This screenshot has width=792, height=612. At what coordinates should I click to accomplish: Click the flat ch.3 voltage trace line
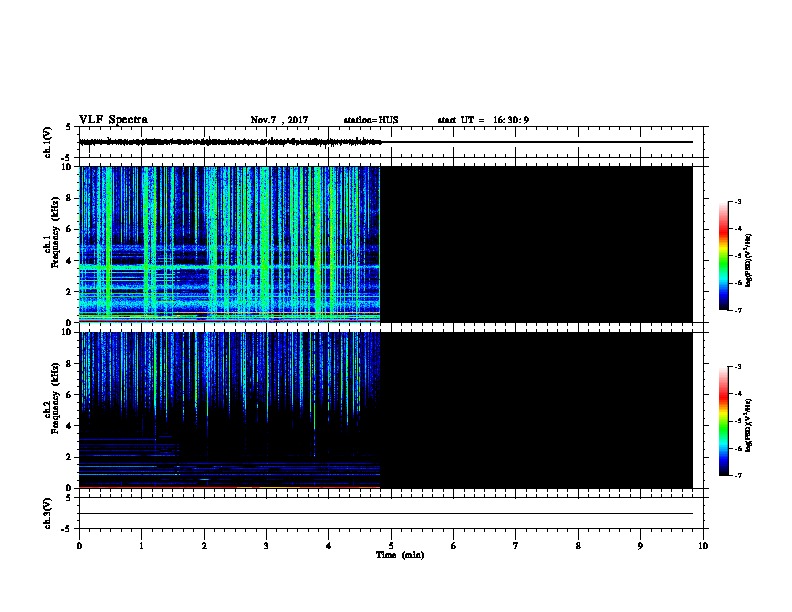(x=386, y=514)
